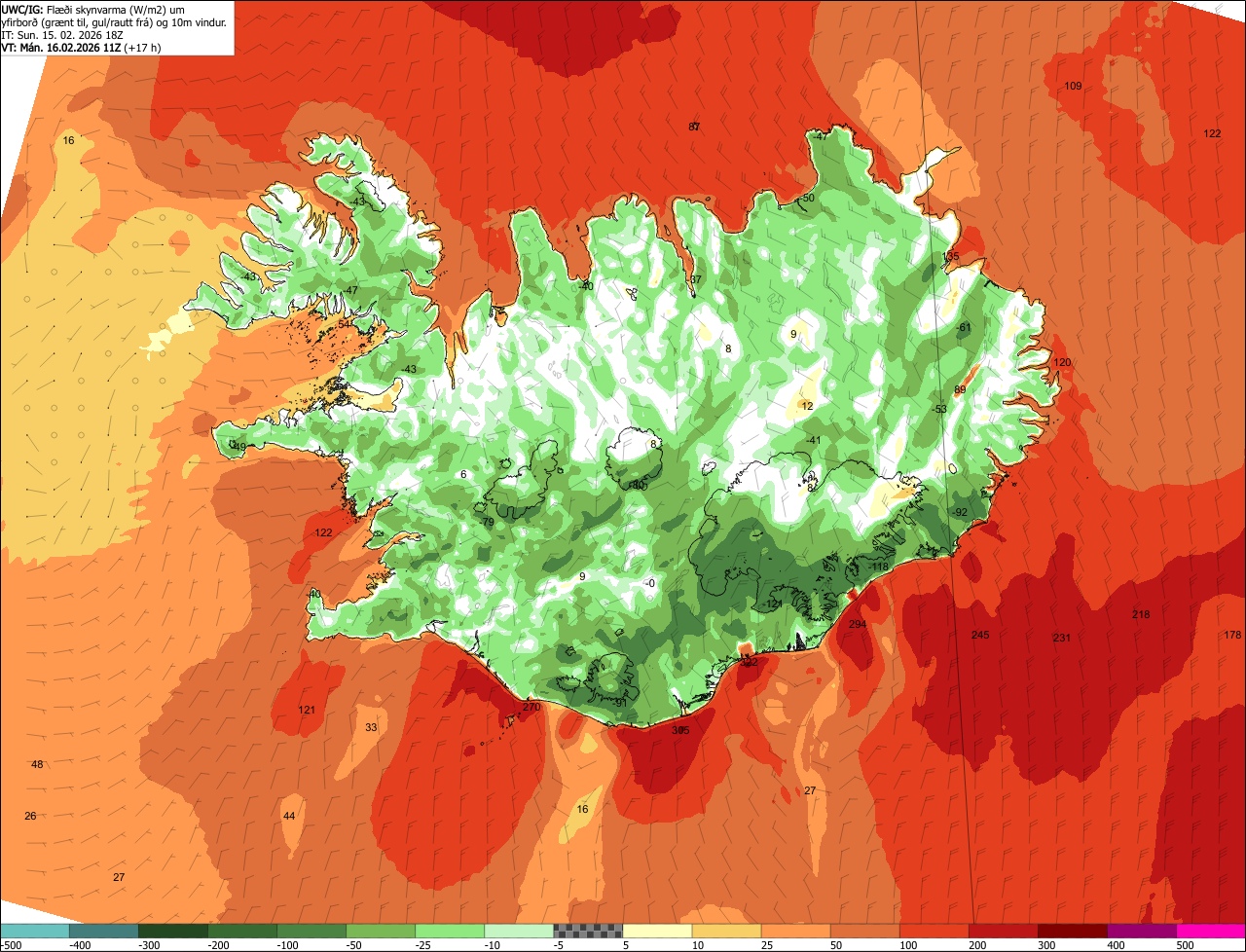Click the map value '-118'

coord(879,568)
